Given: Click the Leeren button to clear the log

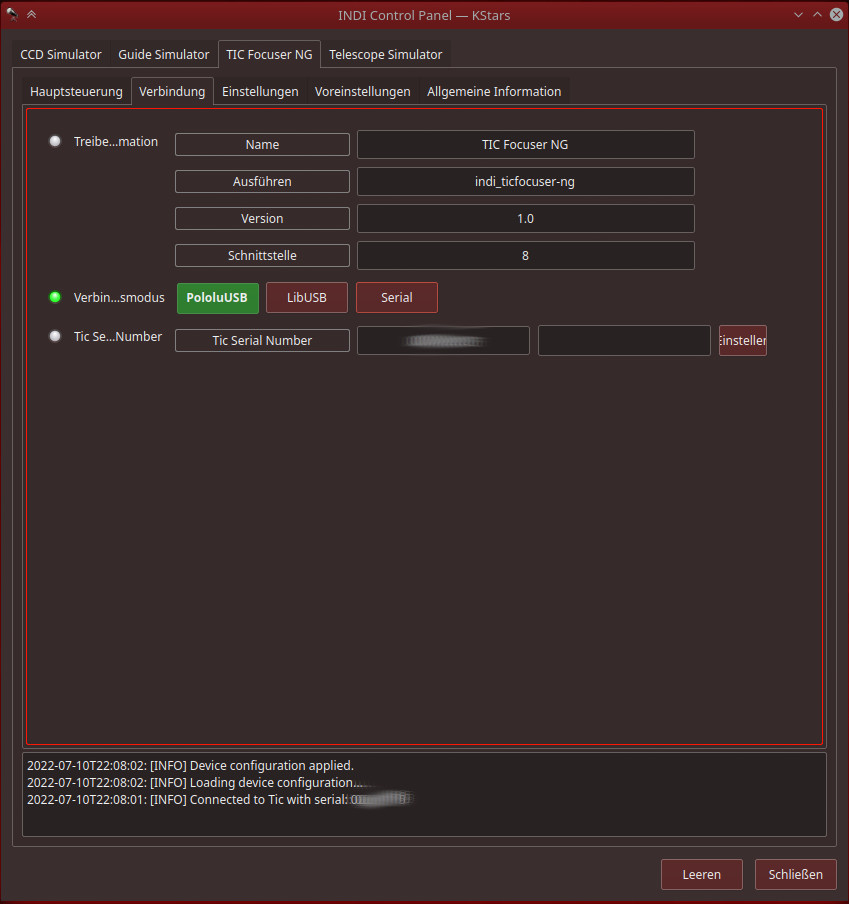Looking at the screenshot, I should click(701, 874).
